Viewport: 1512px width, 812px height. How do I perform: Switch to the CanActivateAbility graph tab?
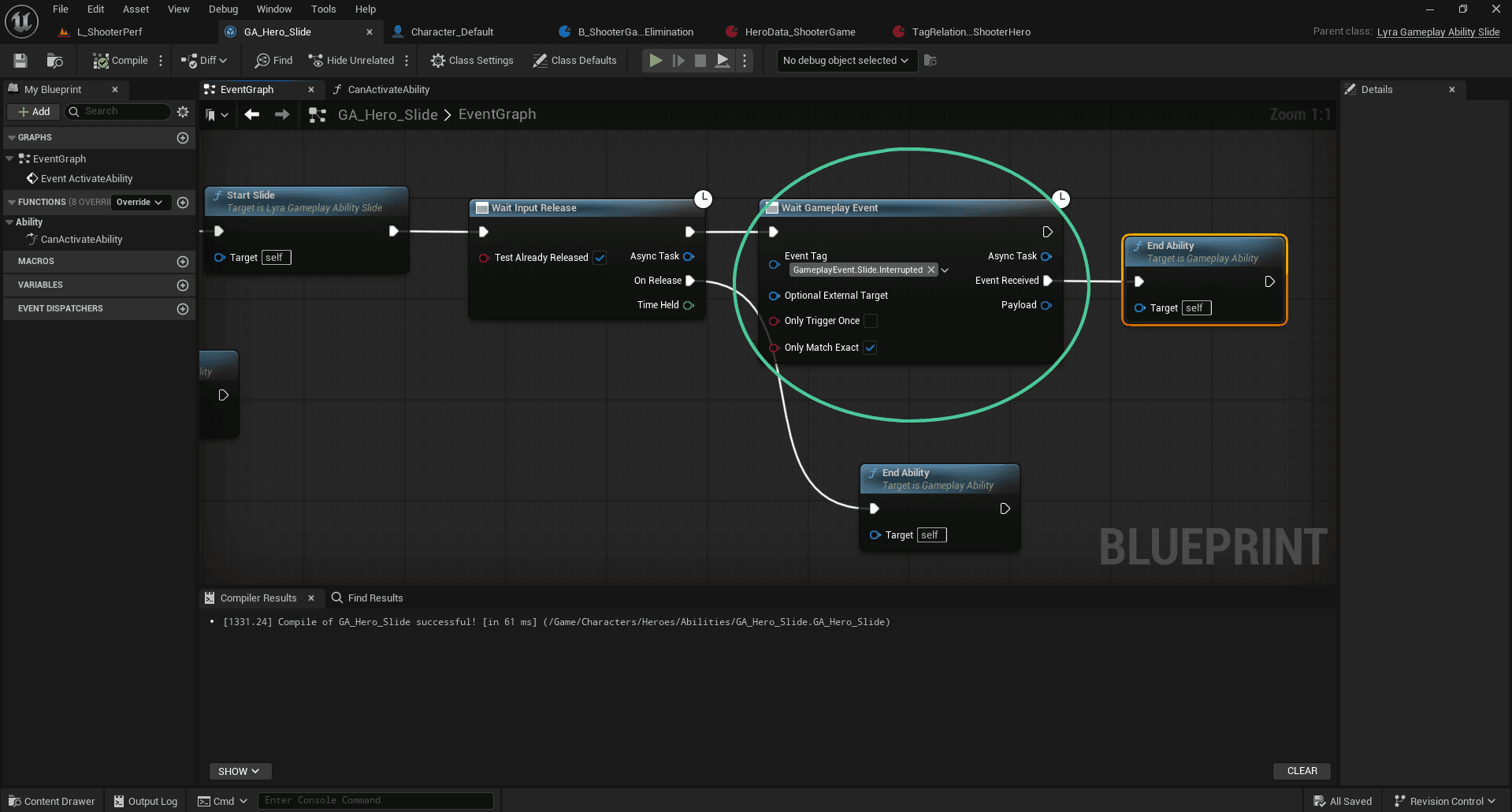point(388,90)
